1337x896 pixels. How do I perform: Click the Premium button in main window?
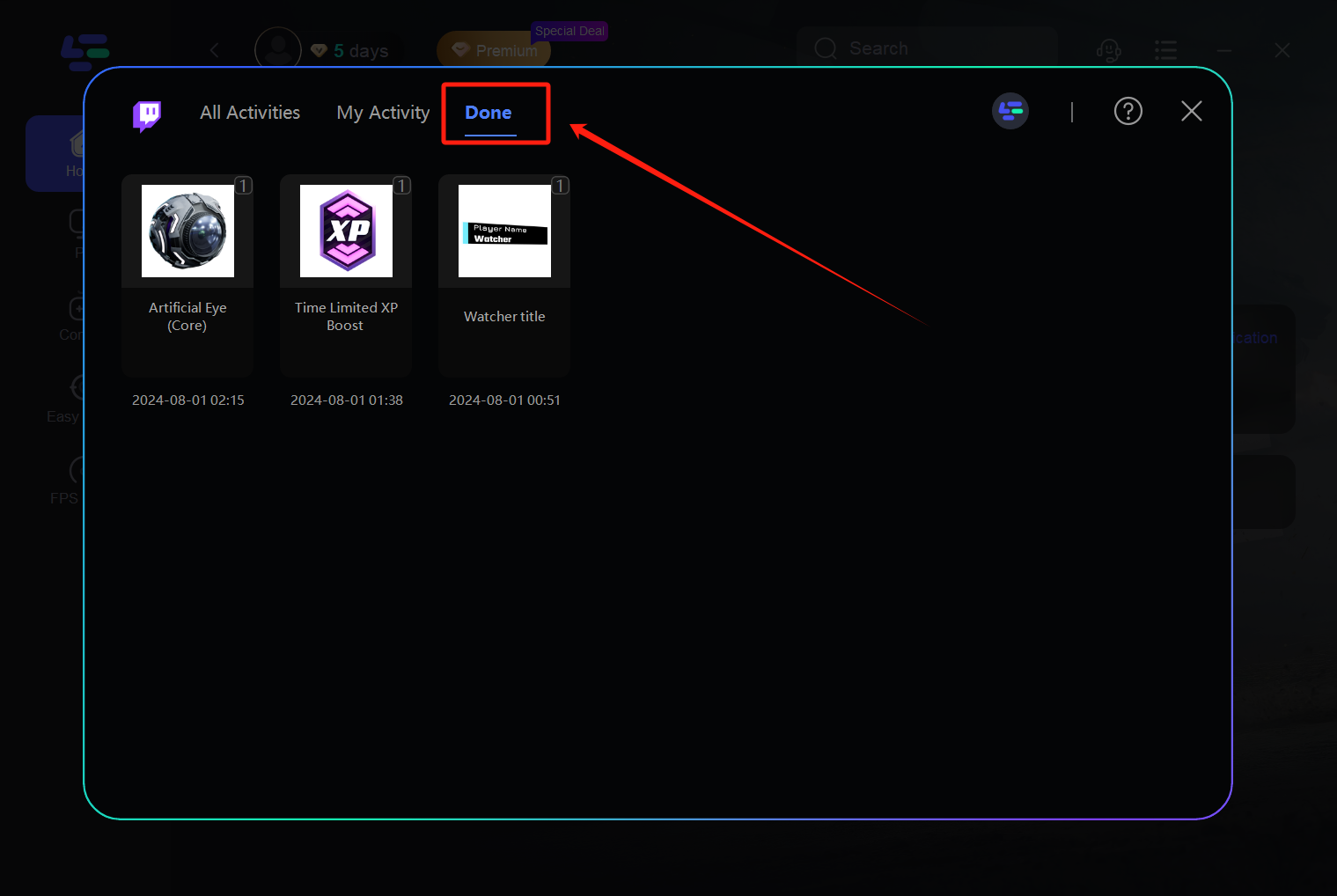tap(494, 50)
